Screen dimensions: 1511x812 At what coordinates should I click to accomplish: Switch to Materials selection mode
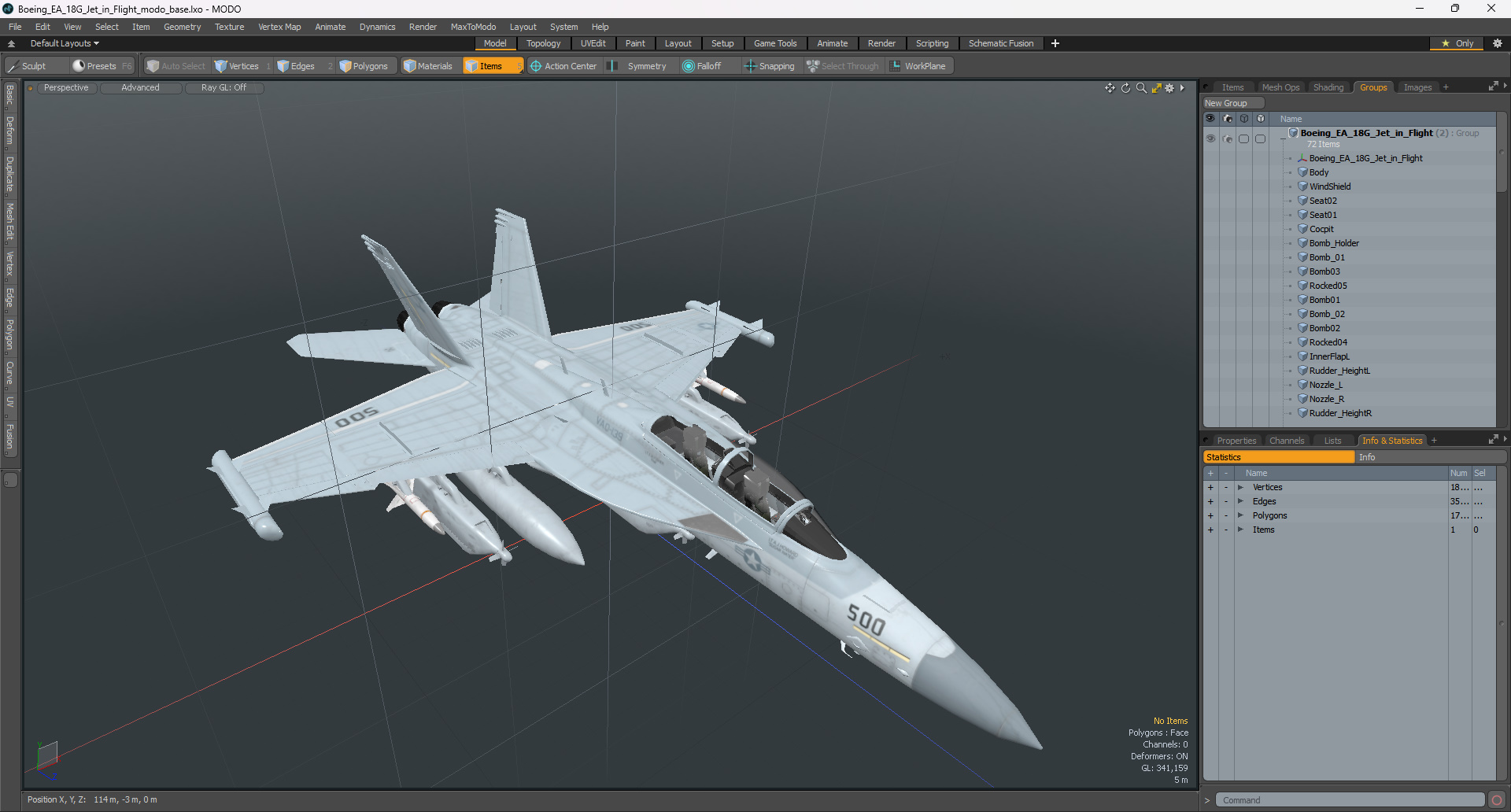[x=429, y=66]
